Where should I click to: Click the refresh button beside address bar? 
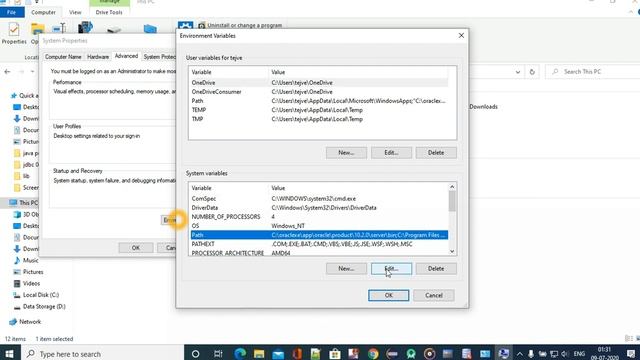pyautogui.click(x=532, y=72)
